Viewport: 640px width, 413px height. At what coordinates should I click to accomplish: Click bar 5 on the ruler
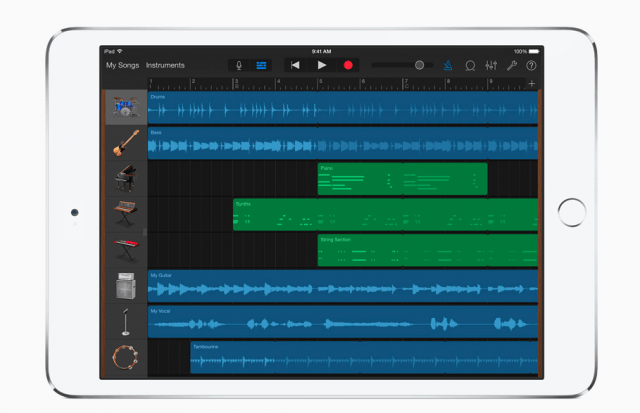320,83
